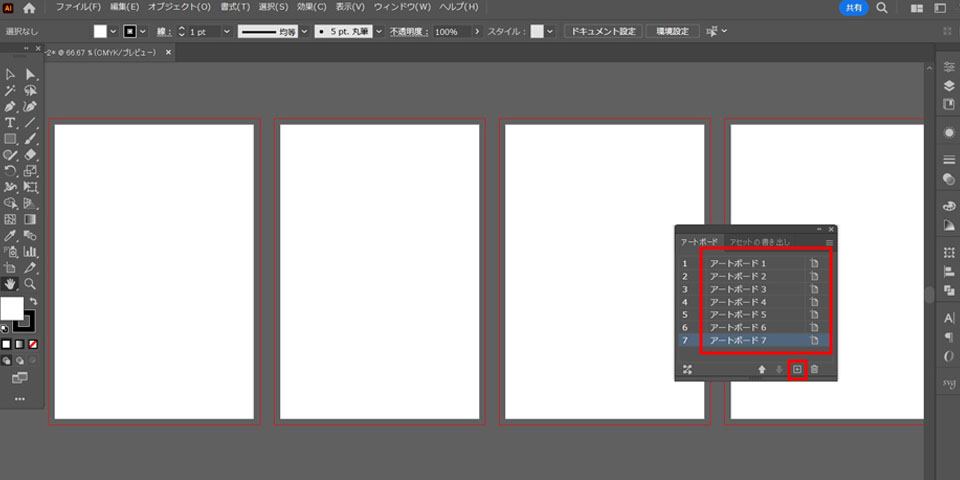Switch to the アセットの書き出し tab
This screenshot has height=480, width=960.
pos(759,242)
